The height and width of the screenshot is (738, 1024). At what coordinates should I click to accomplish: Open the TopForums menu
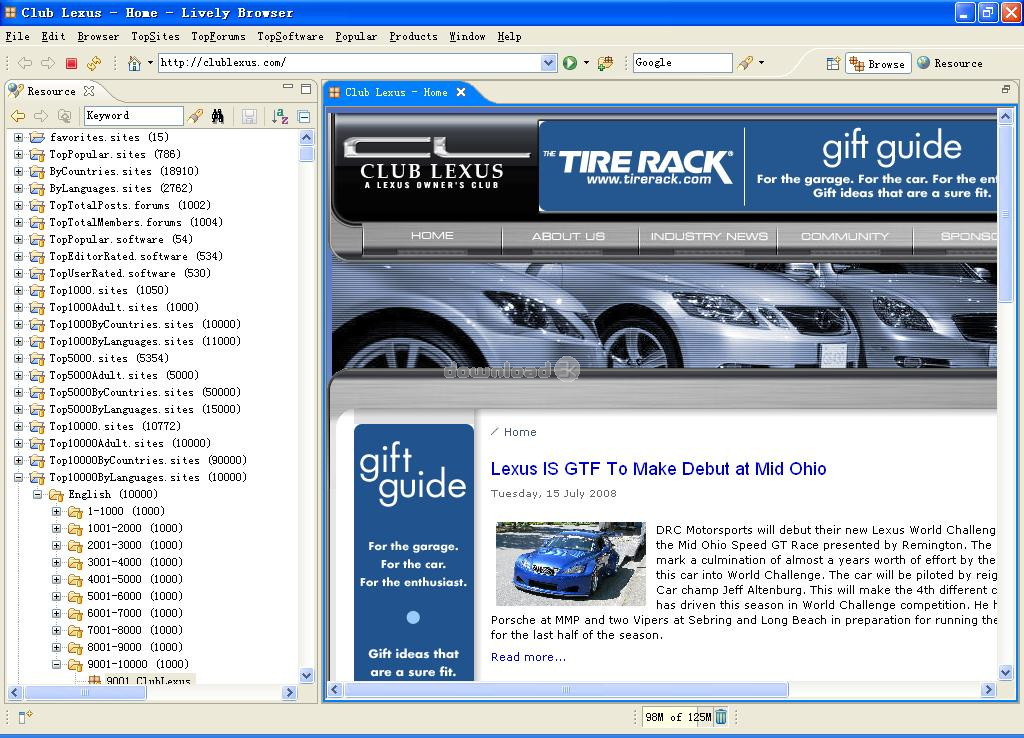pos(218,37)
